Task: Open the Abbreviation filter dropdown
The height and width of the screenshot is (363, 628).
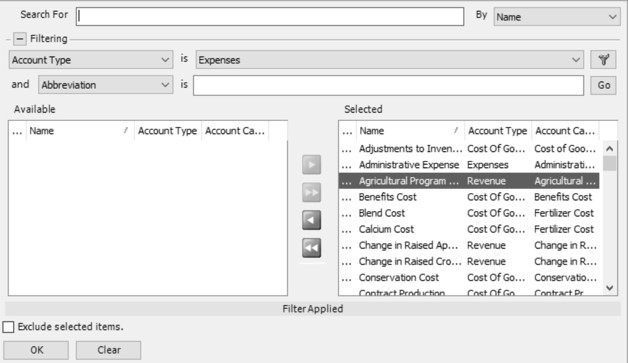Action: click(106, 85)
